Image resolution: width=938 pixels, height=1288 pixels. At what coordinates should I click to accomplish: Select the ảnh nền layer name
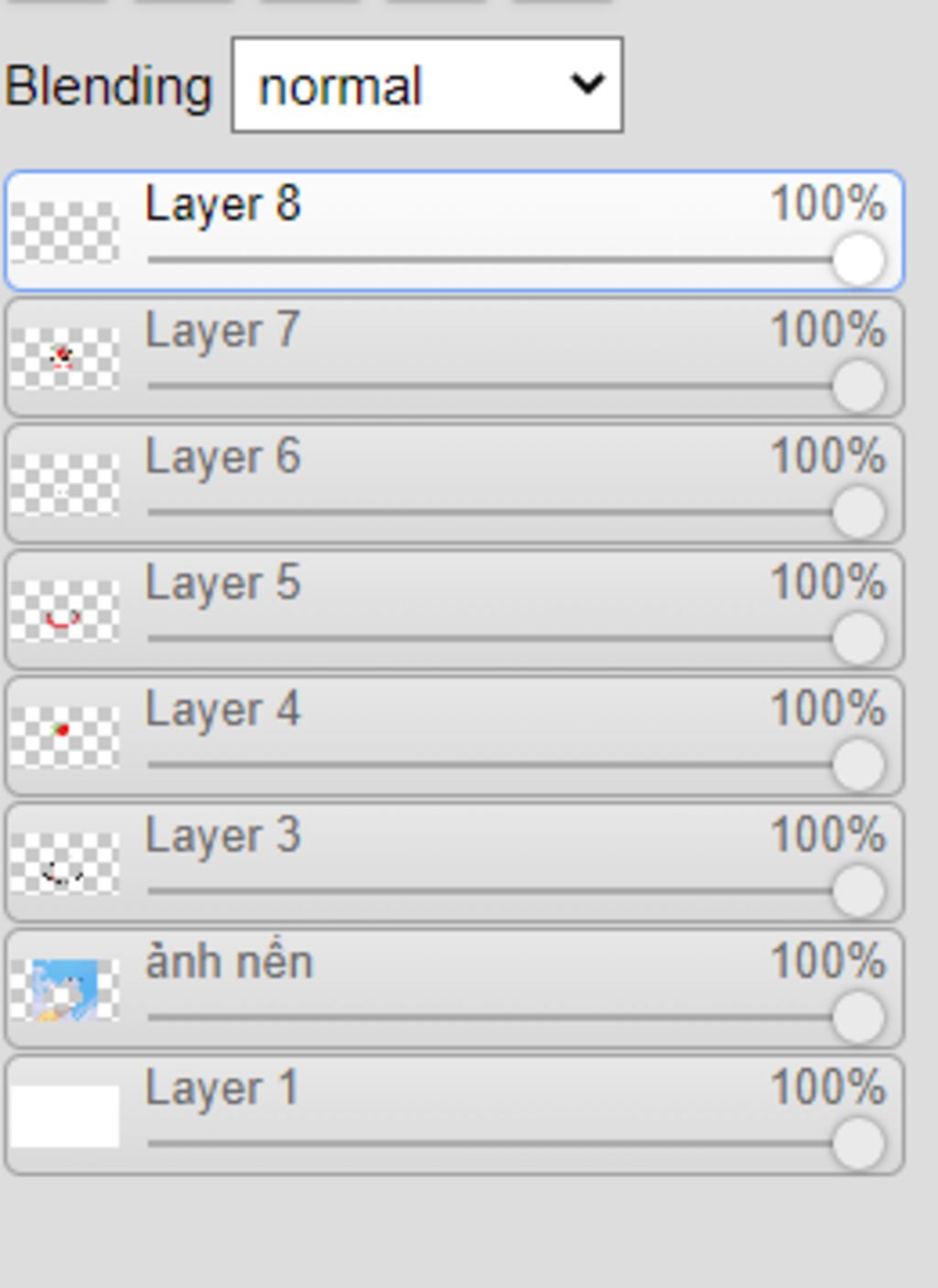click(x=229, y=962)
